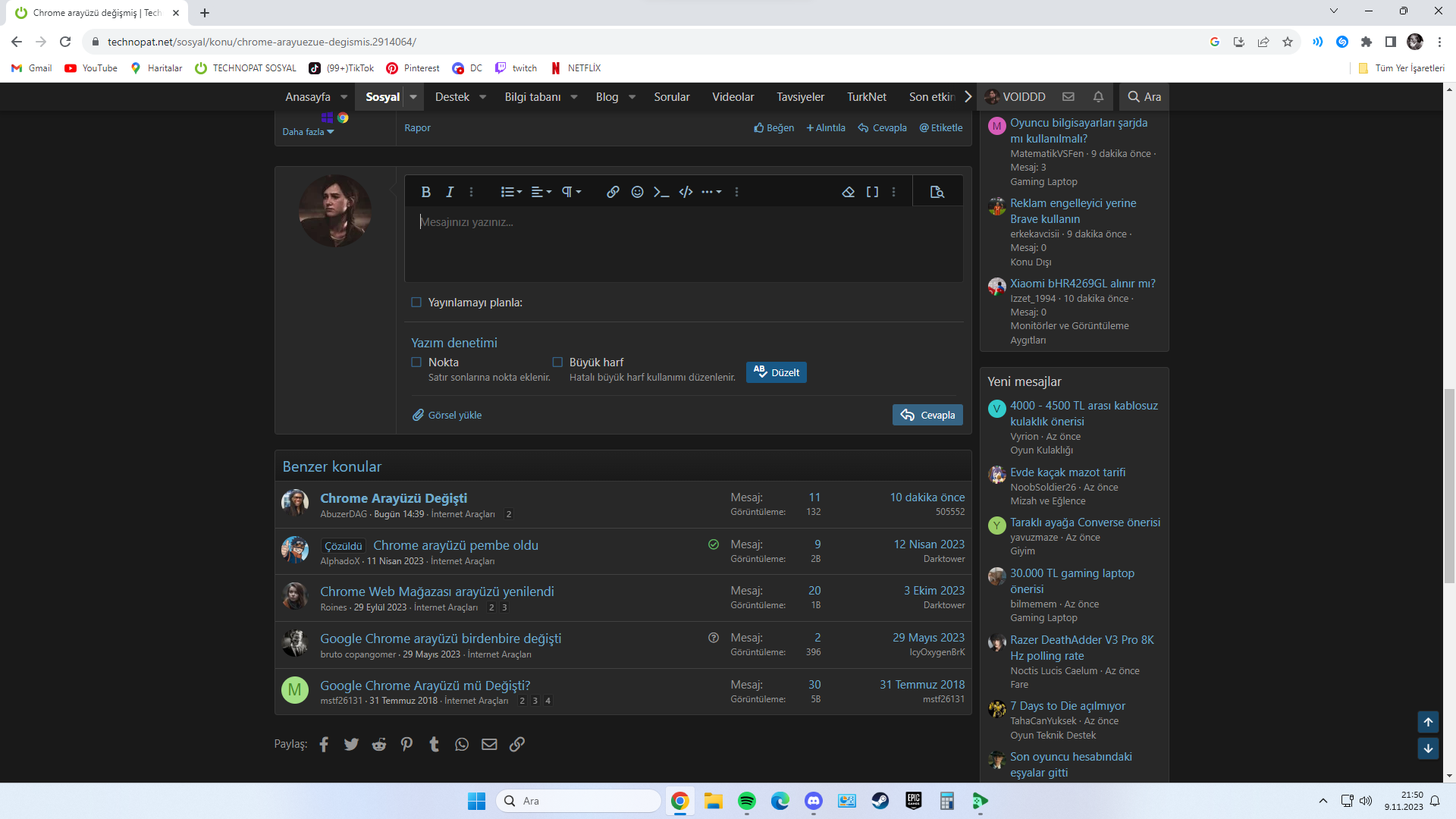This screenshot has height=819, width=1456.
Task: Open the Chrome Arayüzü Değişti thread
Action: pyautogui.click(x=393, y=498)
